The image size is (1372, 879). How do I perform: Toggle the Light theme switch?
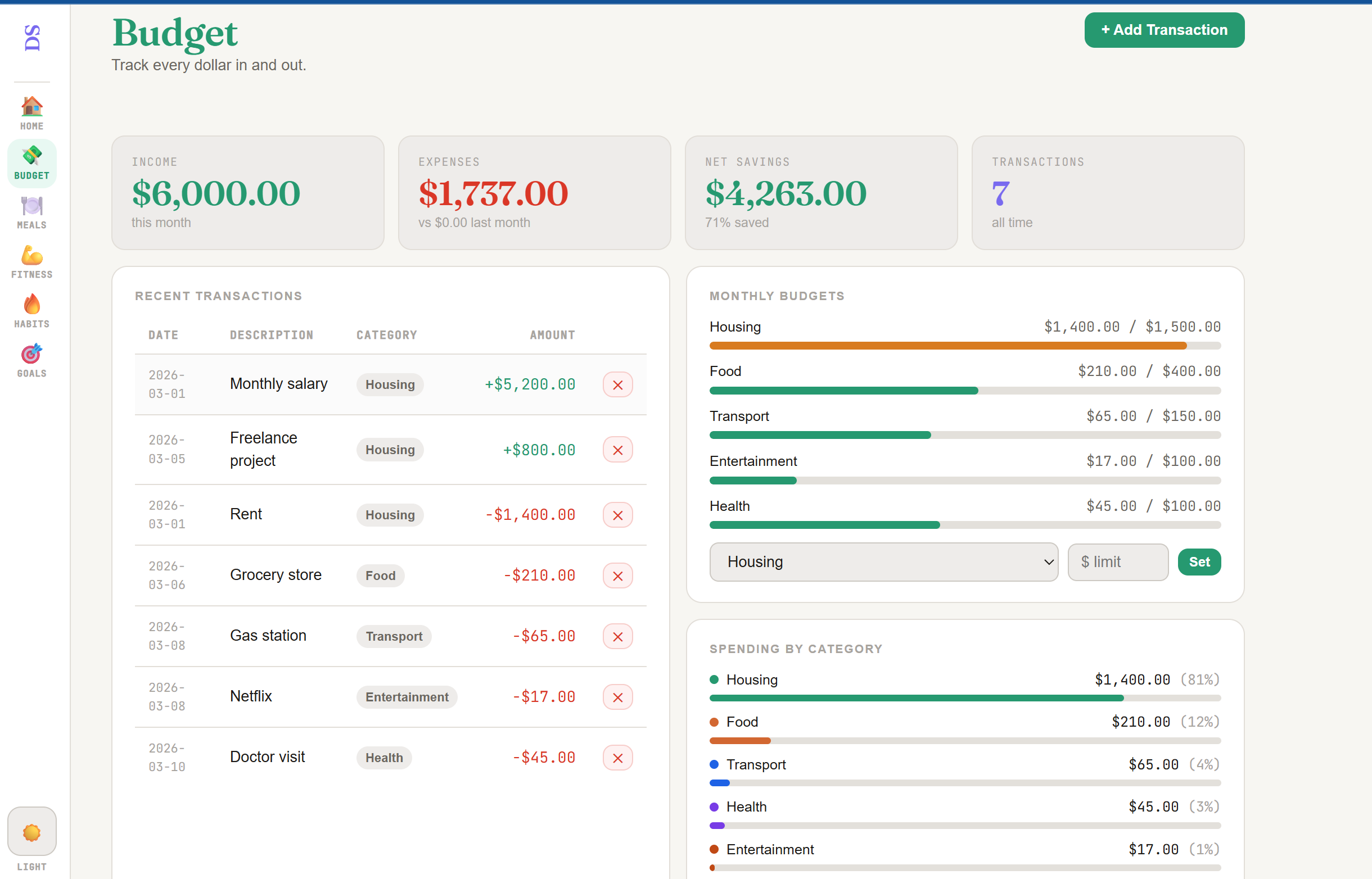[x=31, y=832]
